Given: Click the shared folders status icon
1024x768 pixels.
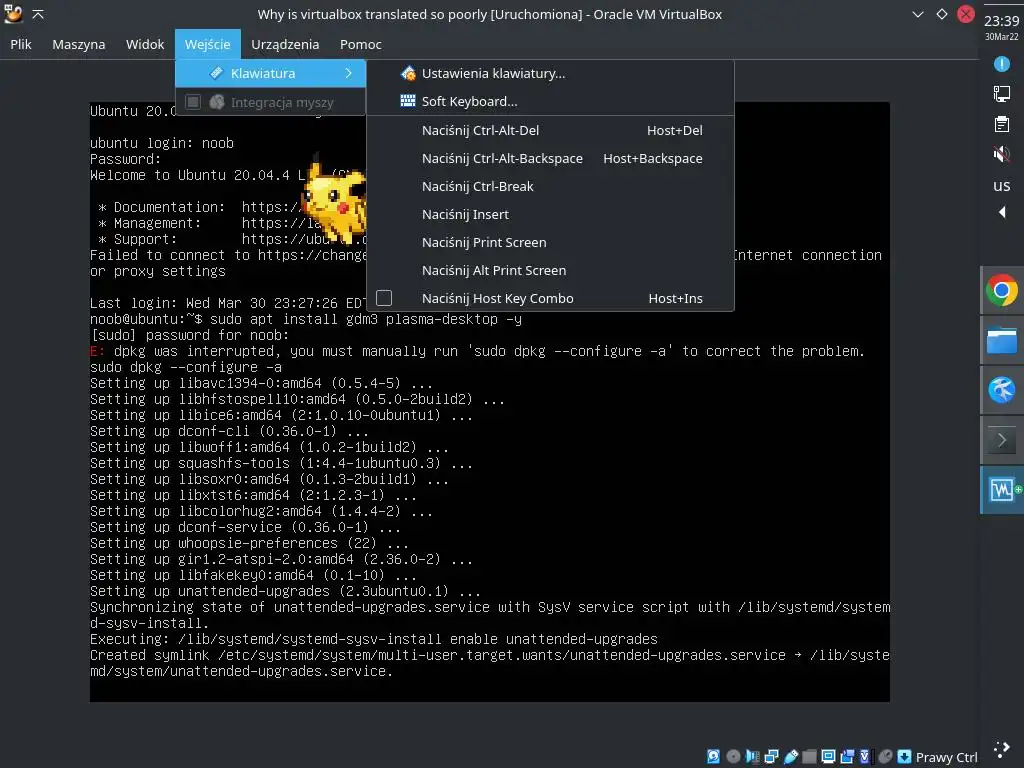Looking at the screenshot, I should (810, 756).
